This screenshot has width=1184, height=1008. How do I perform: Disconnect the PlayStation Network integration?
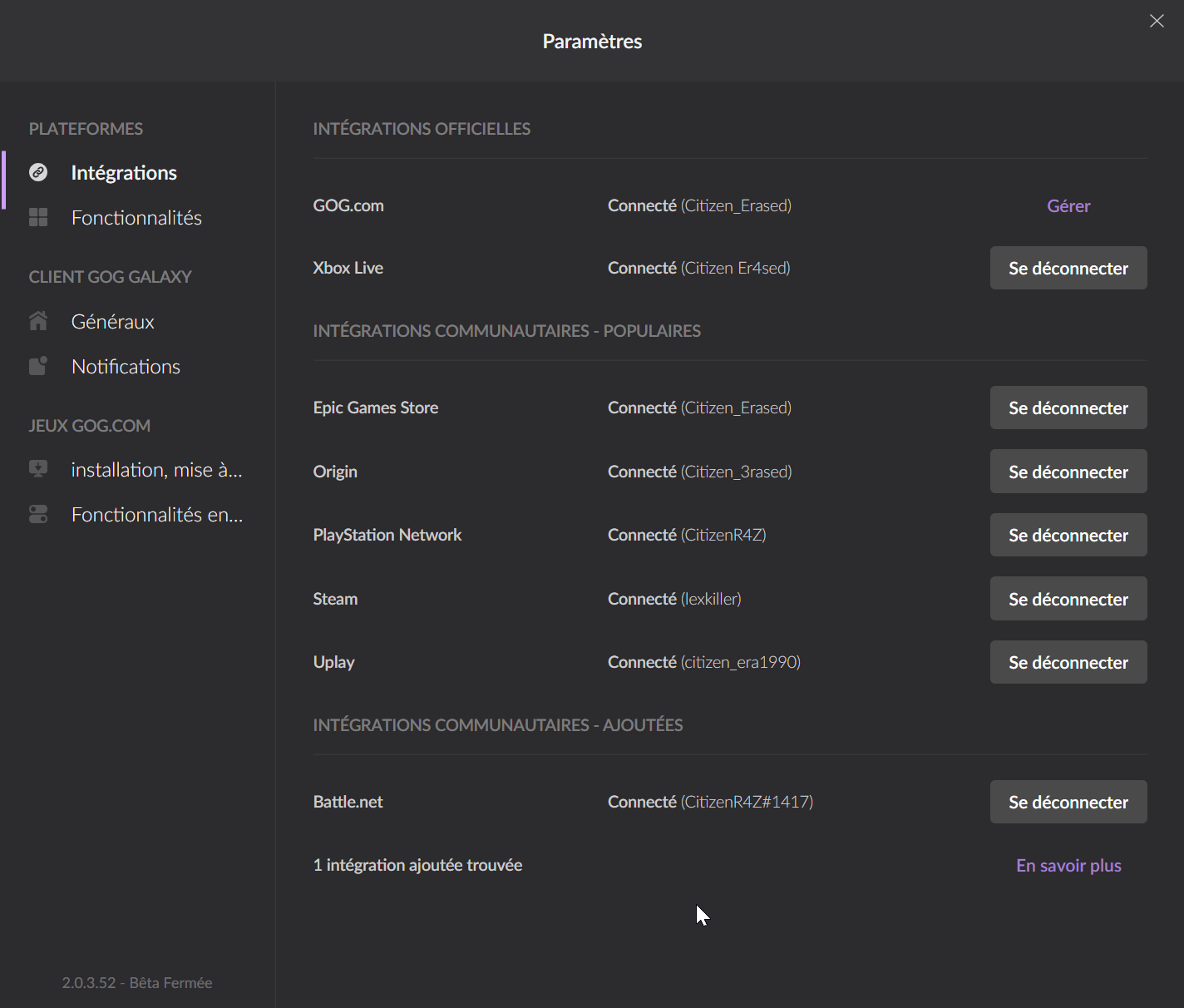tap(1068, 535)
